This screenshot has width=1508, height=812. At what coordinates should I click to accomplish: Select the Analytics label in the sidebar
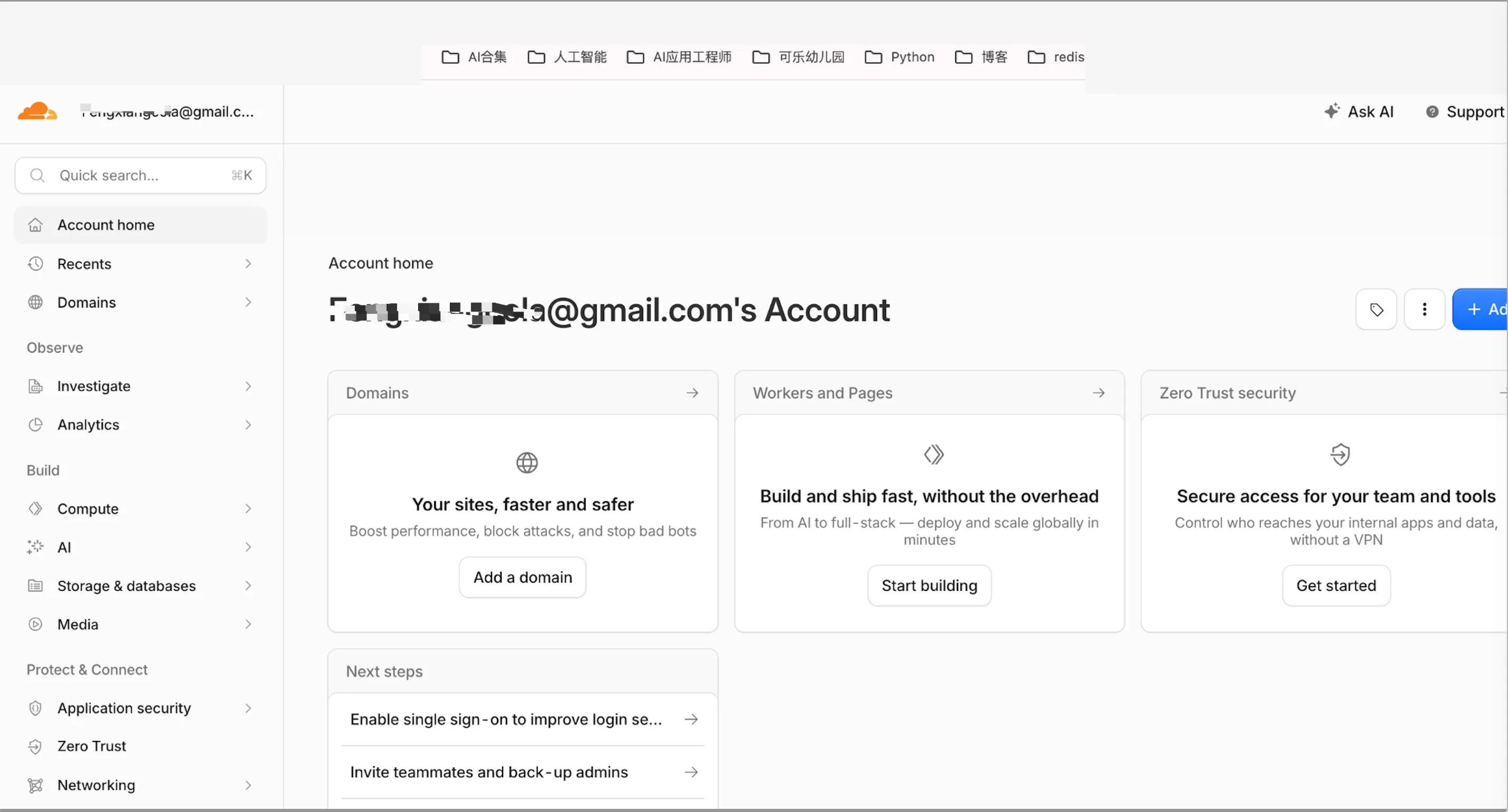[x=89, y=425]
